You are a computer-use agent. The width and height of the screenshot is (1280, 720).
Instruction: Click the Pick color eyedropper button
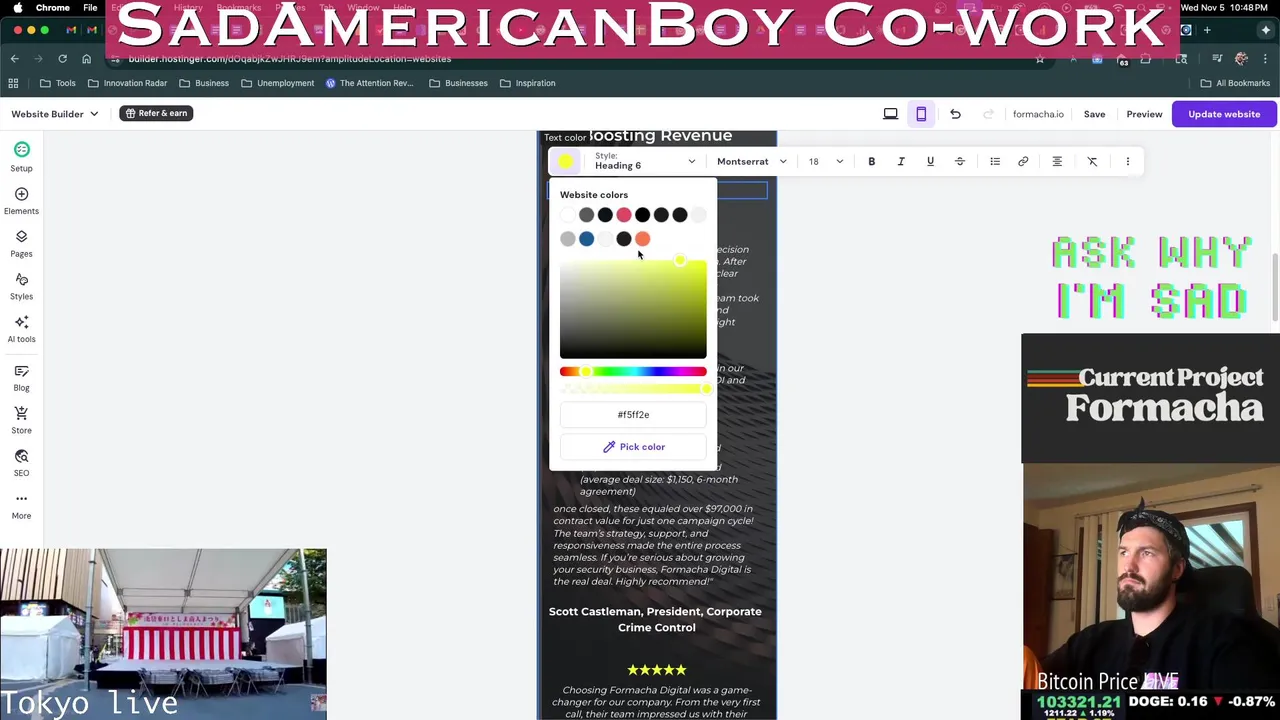(633, 447)
